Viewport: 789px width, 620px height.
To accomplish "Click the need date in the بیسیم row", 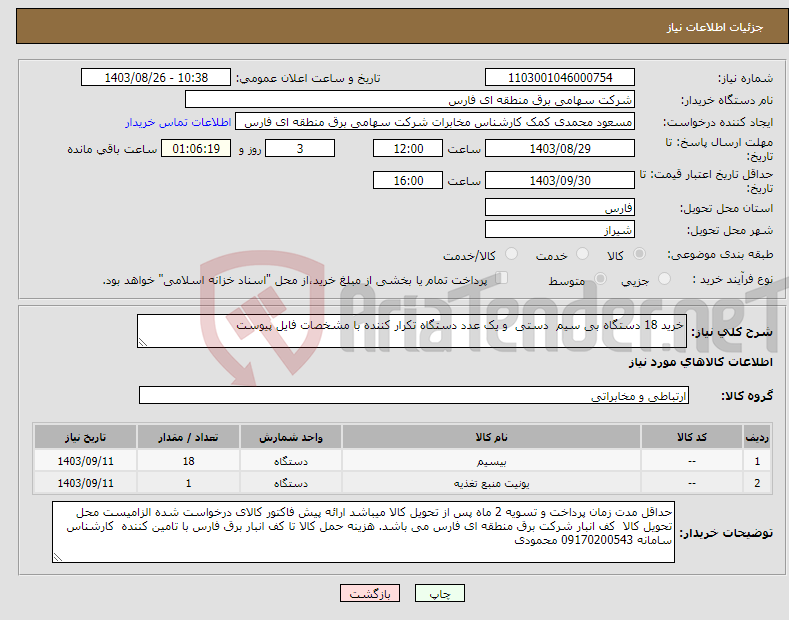I will coord(86,461).
